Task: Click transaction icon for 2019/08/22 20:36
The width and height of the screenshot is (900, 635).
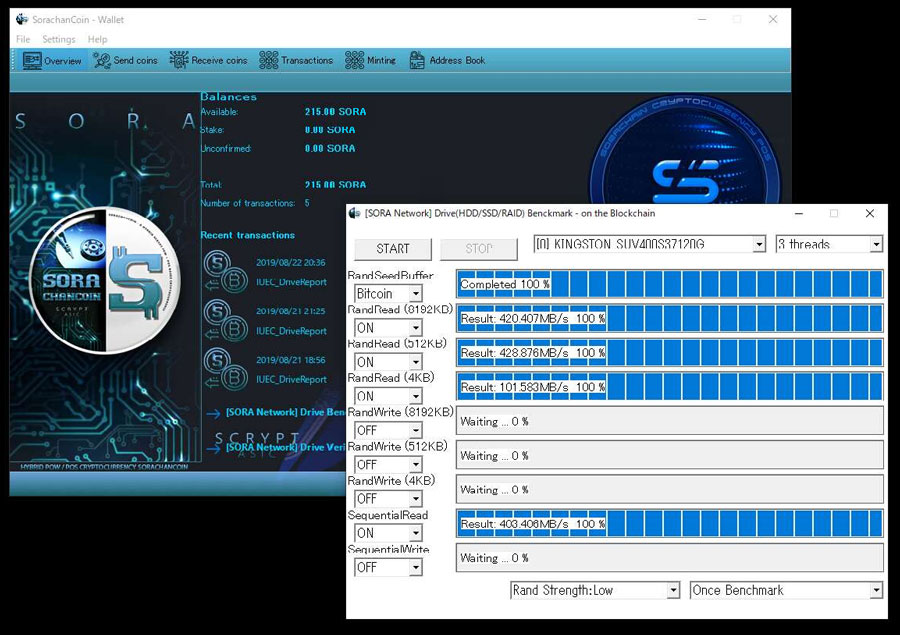Action: pos(226,272)
